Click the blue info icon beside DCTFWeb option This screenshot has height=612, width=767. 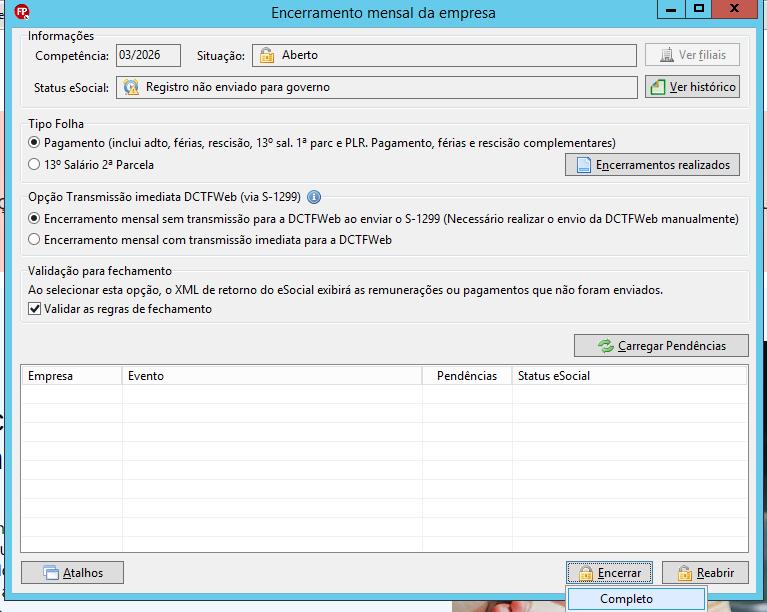tap(314, 197)
